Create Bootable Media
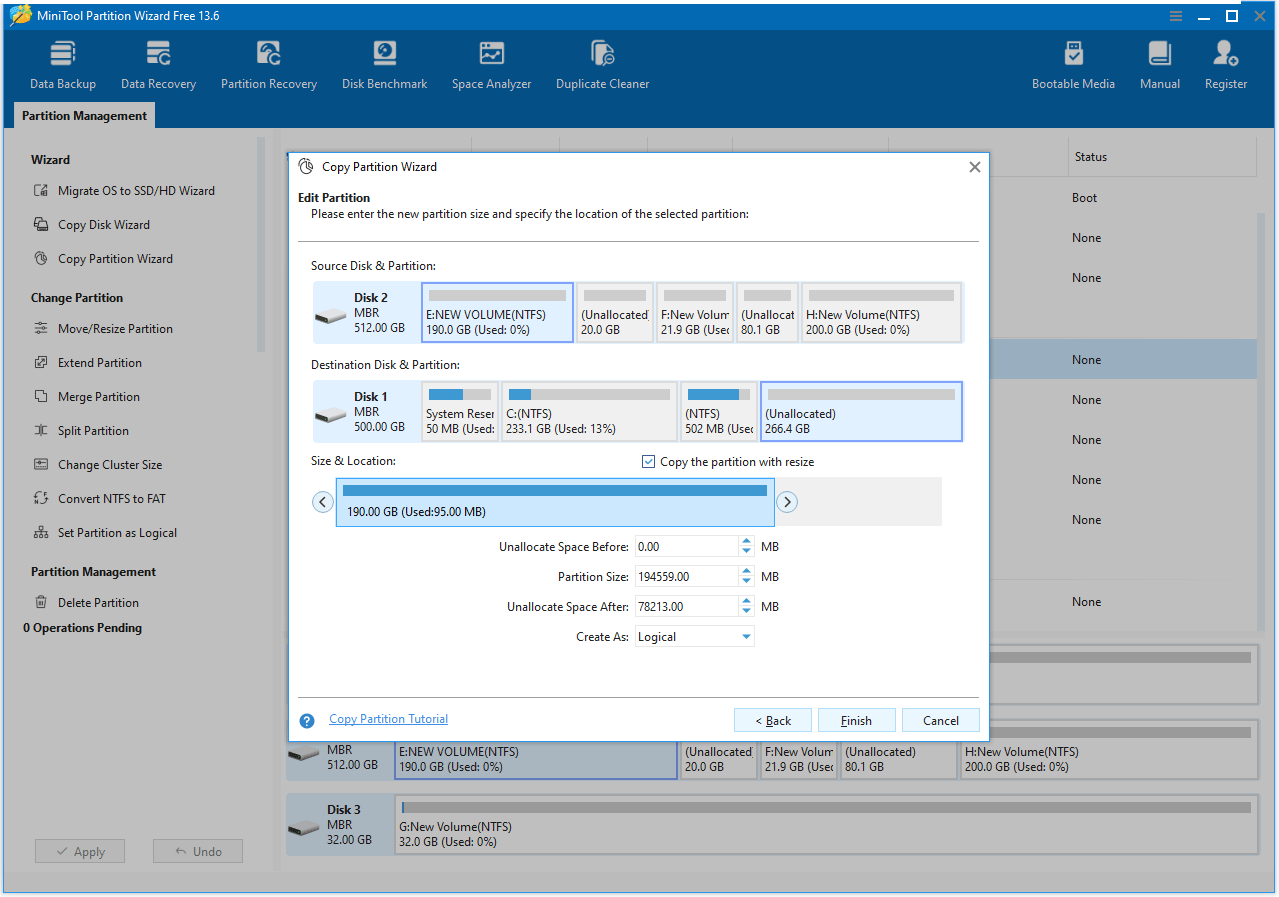 [1073, 66]
